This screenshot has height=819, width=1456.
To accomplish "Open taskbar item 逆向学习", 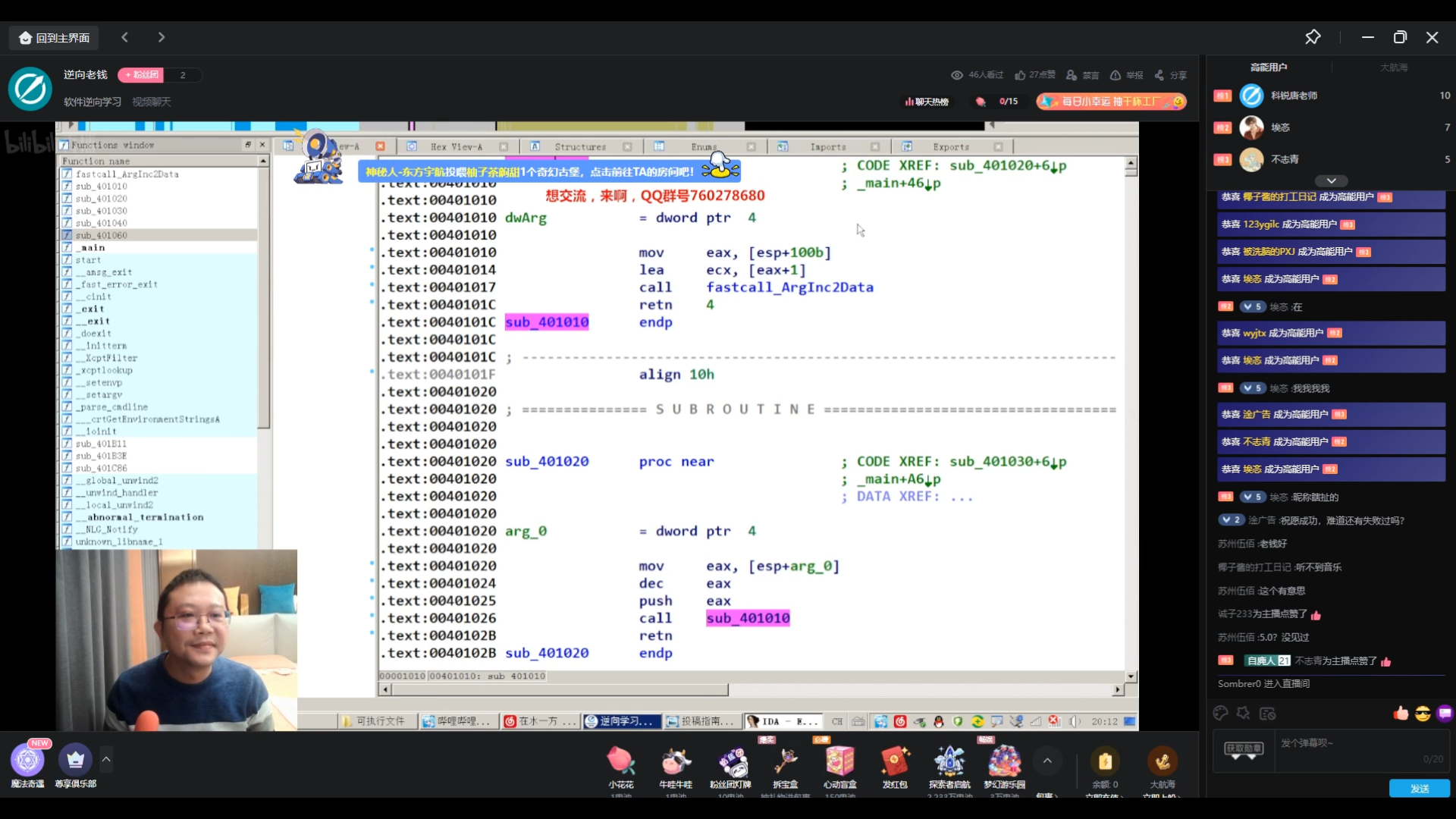I will click(x=622, y=721).
